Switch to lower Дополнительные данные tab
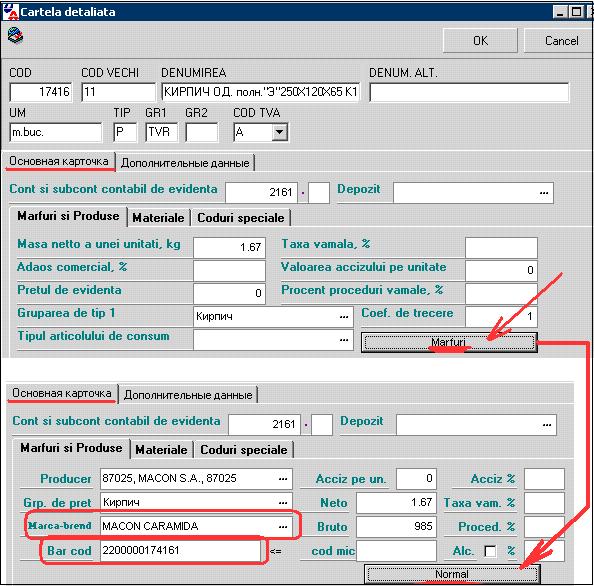The height and width of the screenshot is (586, 594). [188, 395]
